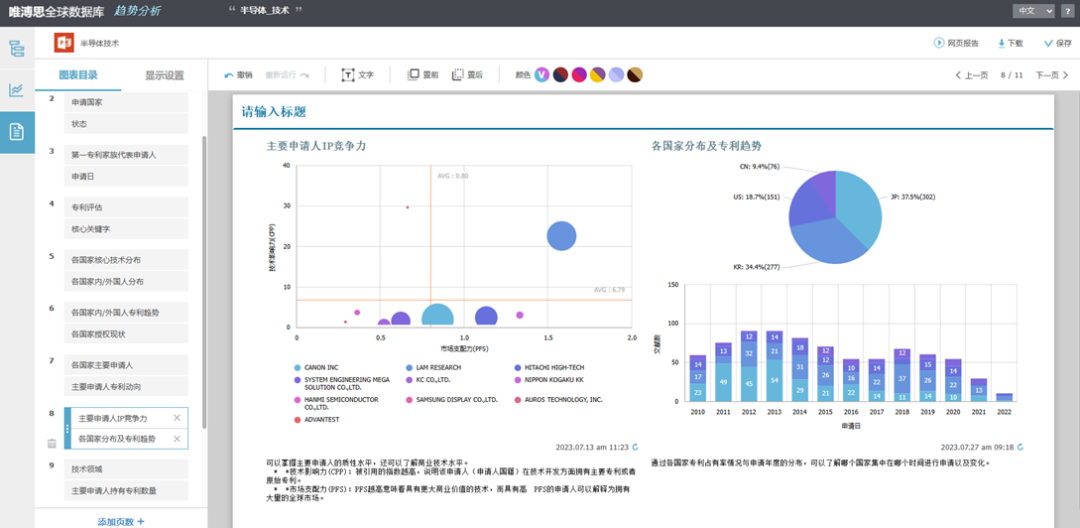Send to back using 置后

467,75
